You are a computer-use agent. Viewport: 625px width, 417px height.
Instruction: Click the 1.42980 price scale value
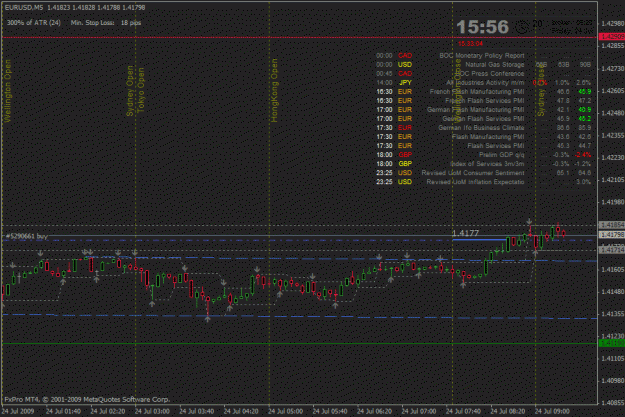613,24
